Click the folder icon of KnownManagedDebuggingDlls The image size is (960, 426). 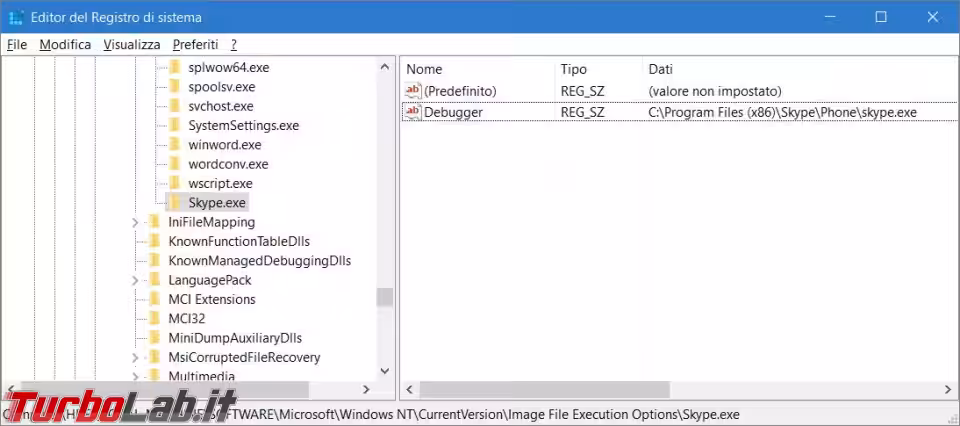155,261
